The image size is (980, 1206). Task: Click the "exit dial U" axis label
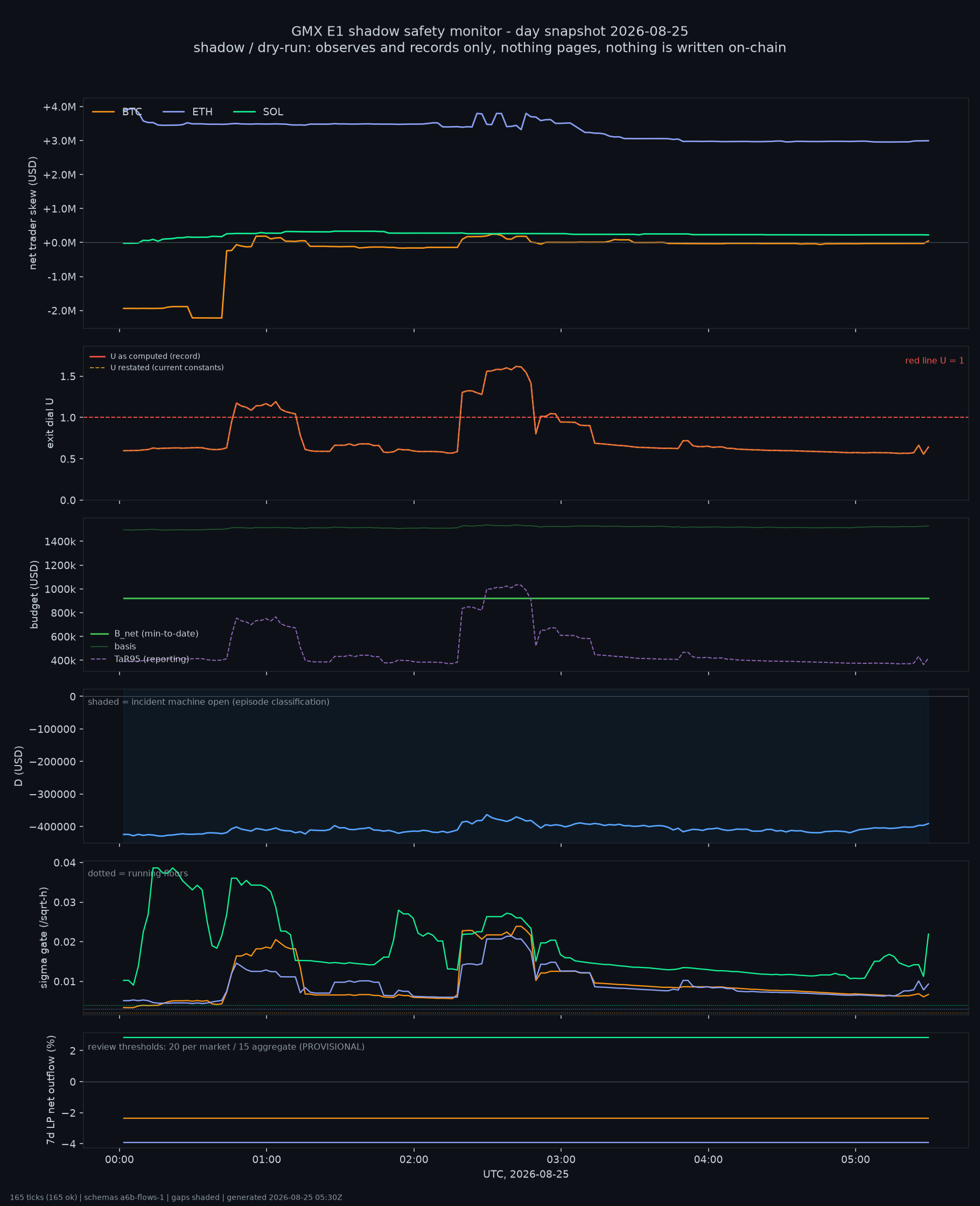(x=50, y=423)
